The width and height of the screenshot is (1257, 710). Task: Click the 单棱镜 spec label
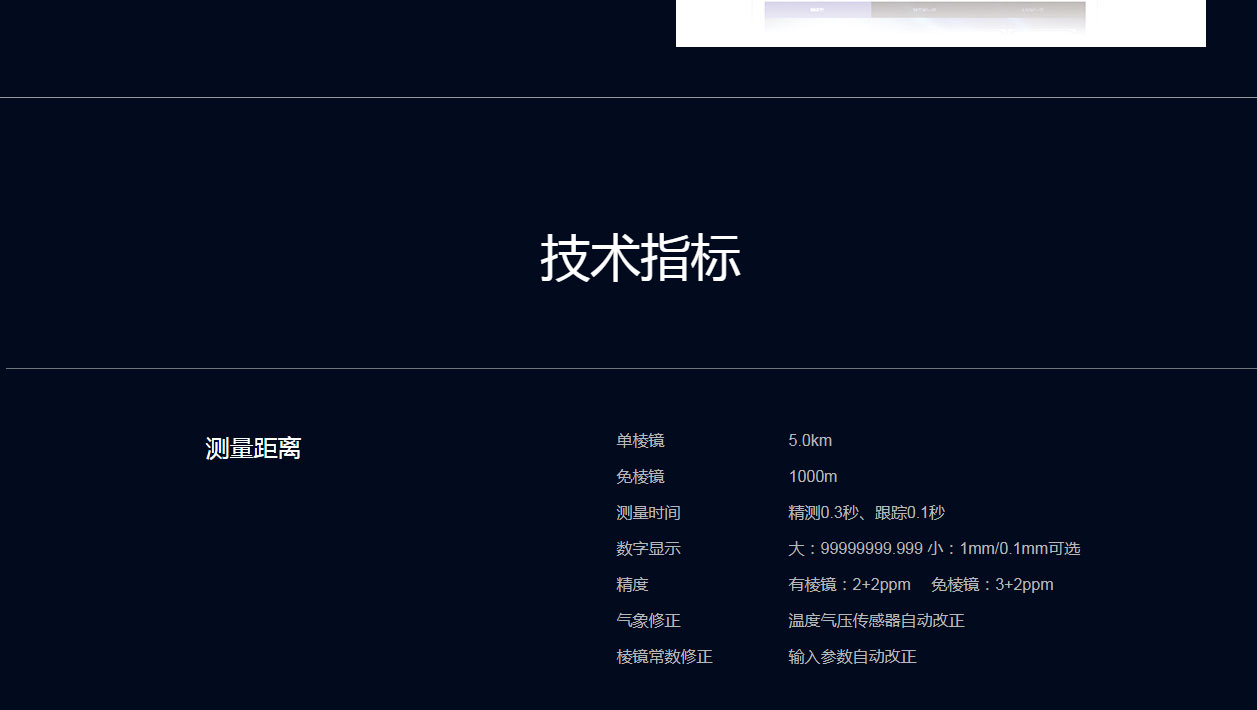point(640,441)
